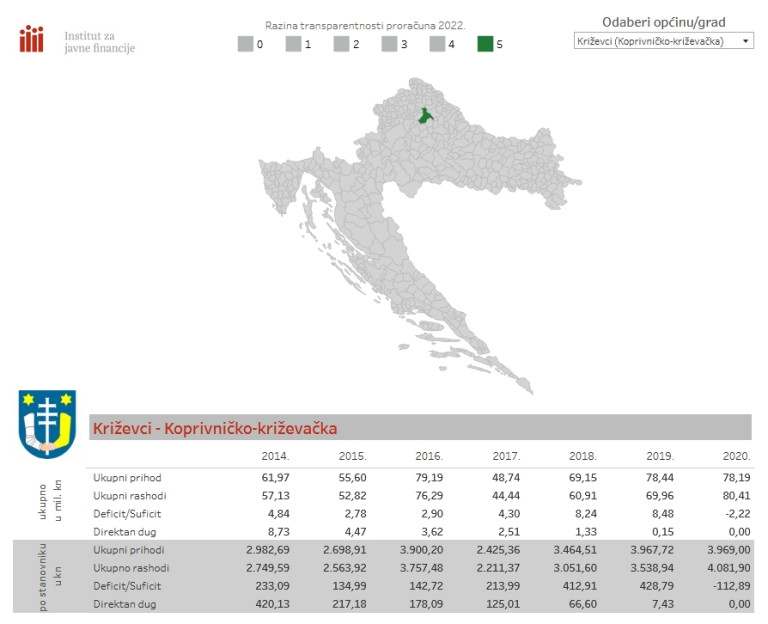Select transparency level 1 legend swatch
Viewport: 768px width, 624px height.
[293, 44]
